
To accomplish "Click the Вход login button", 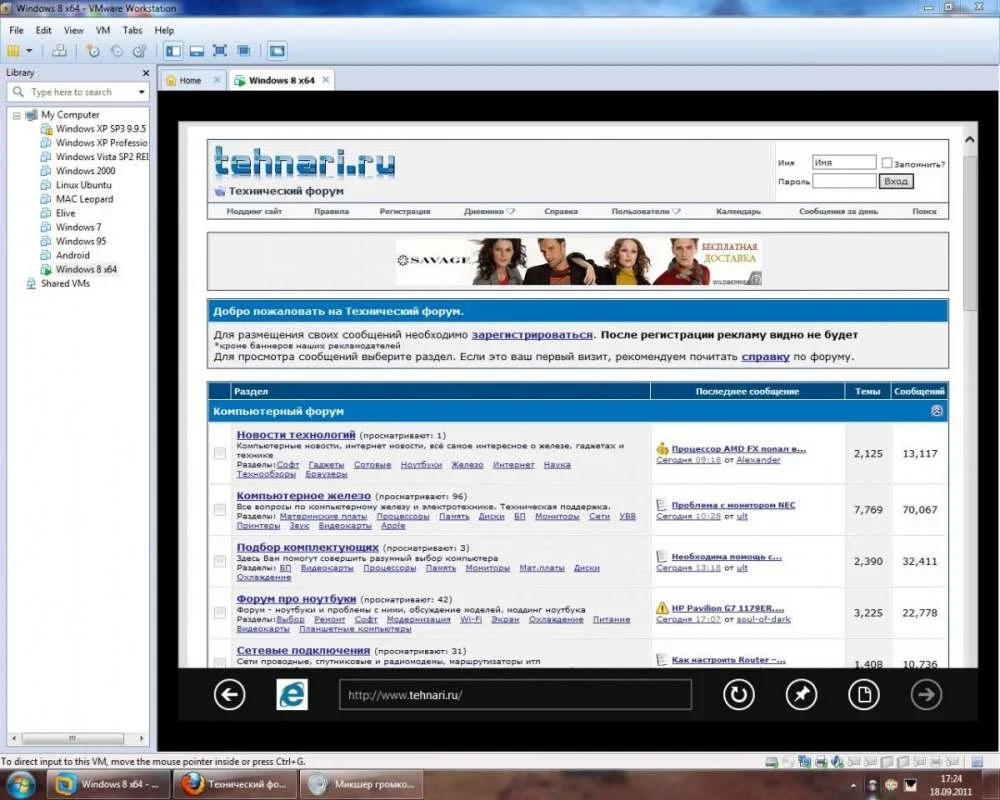I will pyautogui.click(x=895, y=181).
